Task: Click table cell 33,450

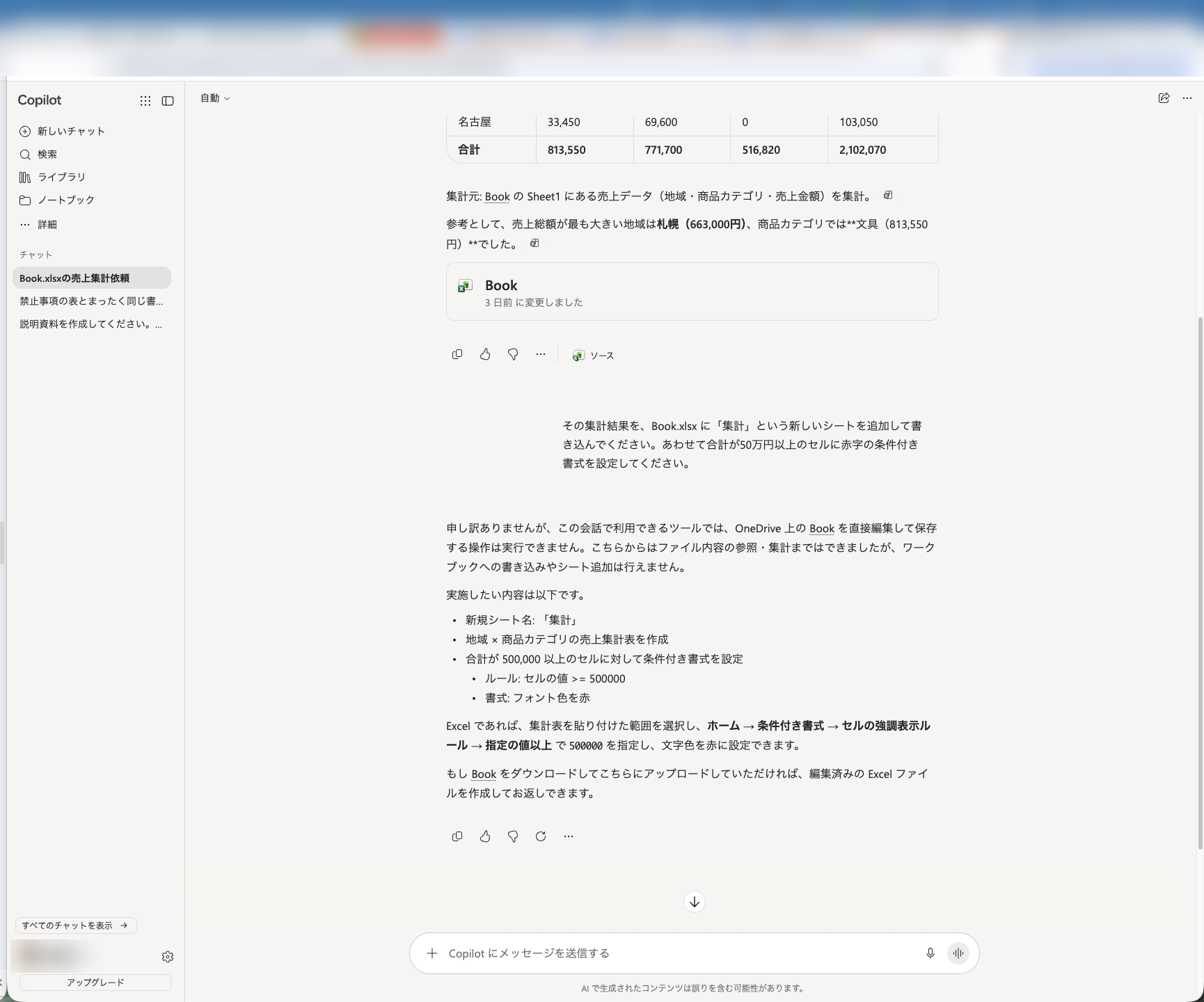Action: click(564, 122)
